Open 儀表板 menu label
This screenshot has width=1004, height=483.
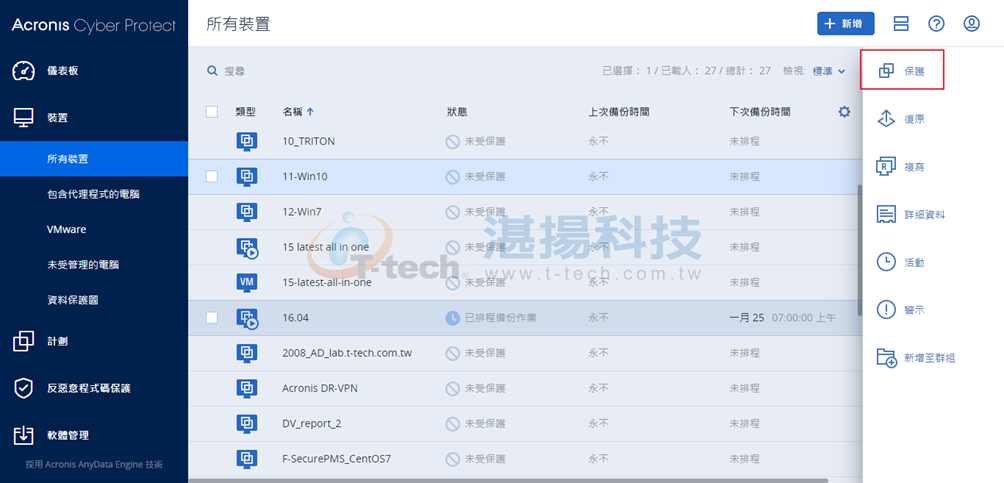click(x=63, y=70)
